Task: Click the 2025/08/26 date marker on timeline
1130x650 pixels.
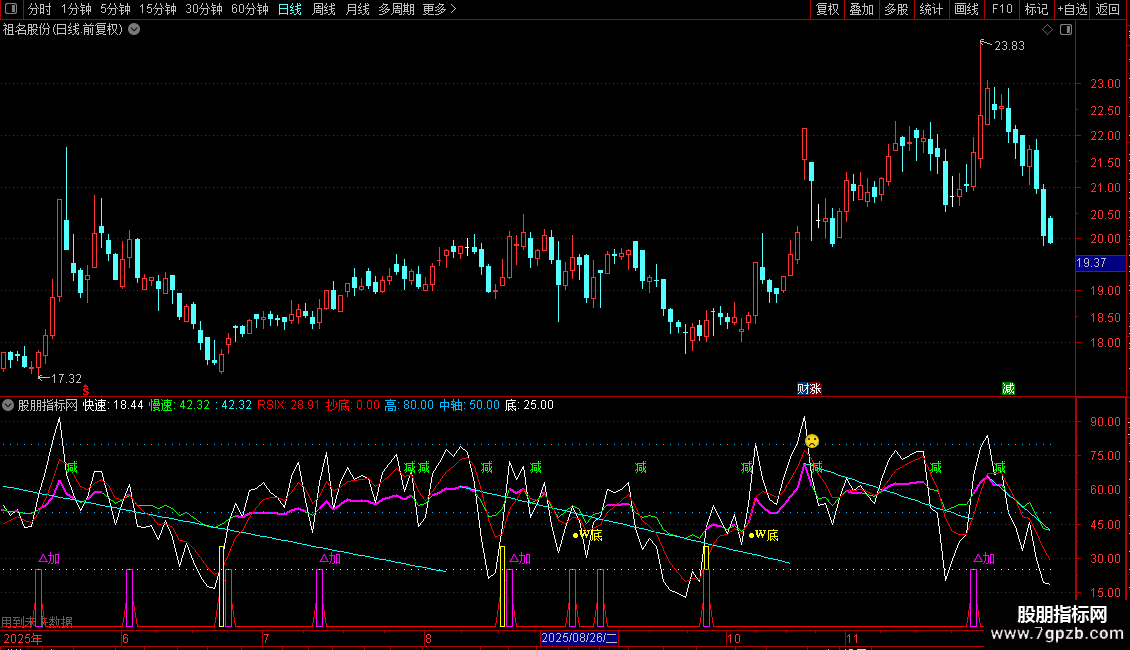Action: tap(580, 638)
